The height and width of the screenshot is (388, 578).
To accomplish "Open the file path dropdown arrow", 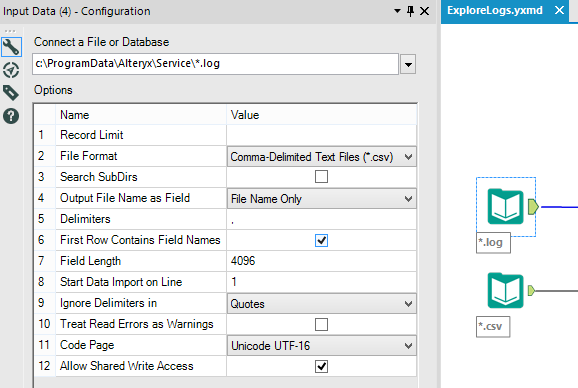I will click(x=408, y=64).
